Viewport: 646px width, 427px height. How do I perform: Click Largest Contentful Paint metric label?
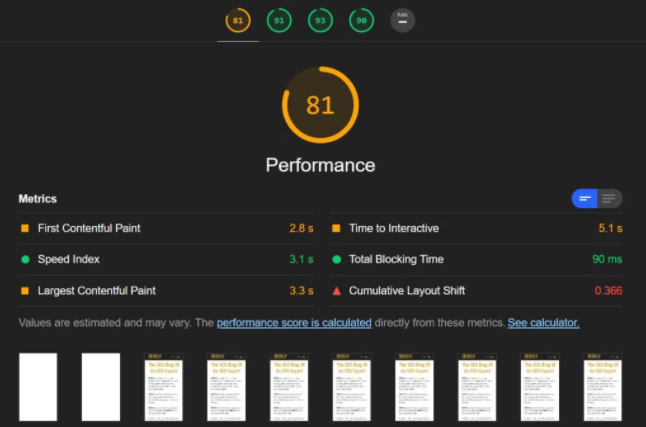tap(97, 291)
